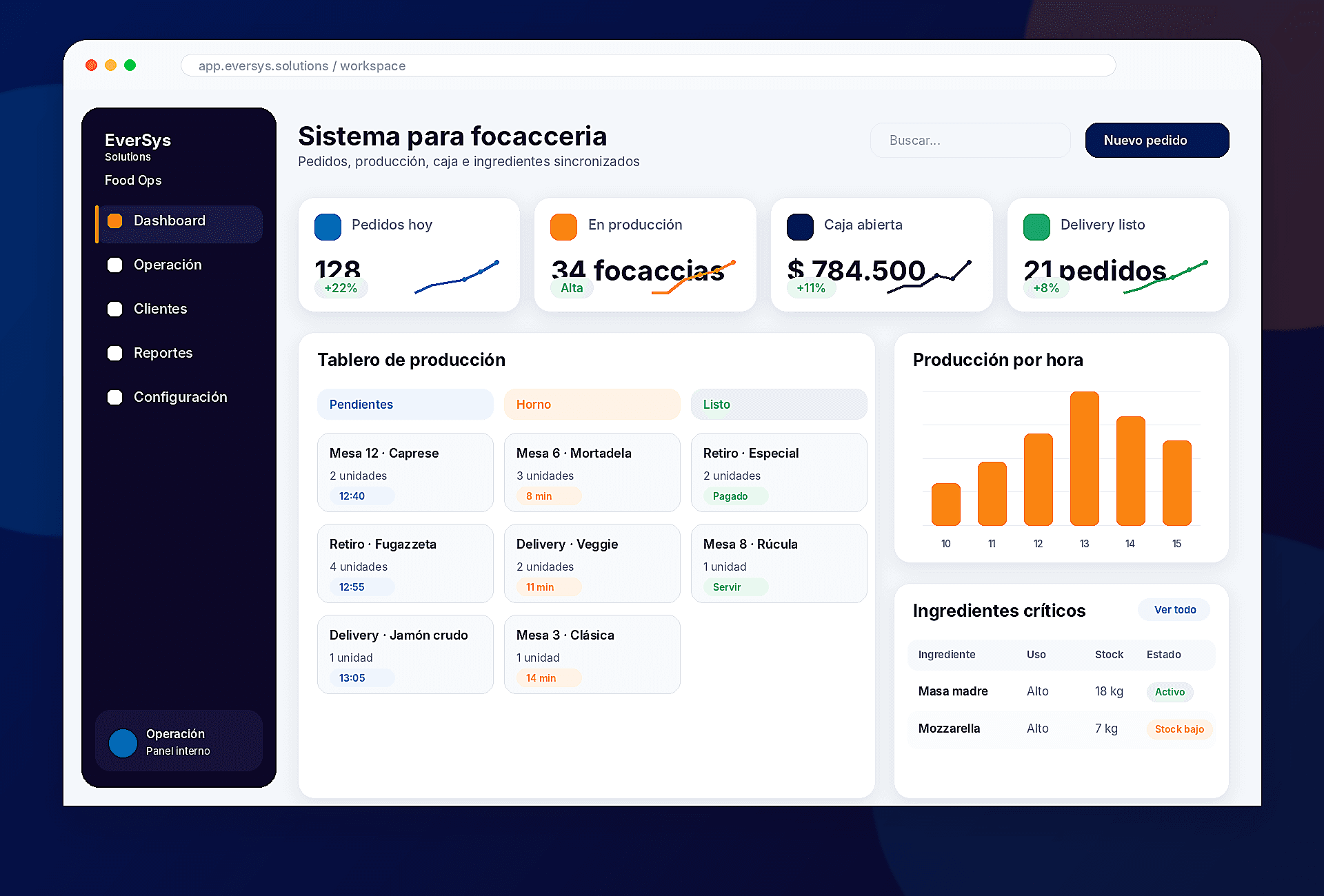Click the blue Pedidos hoy card icon

pos(328,227)
